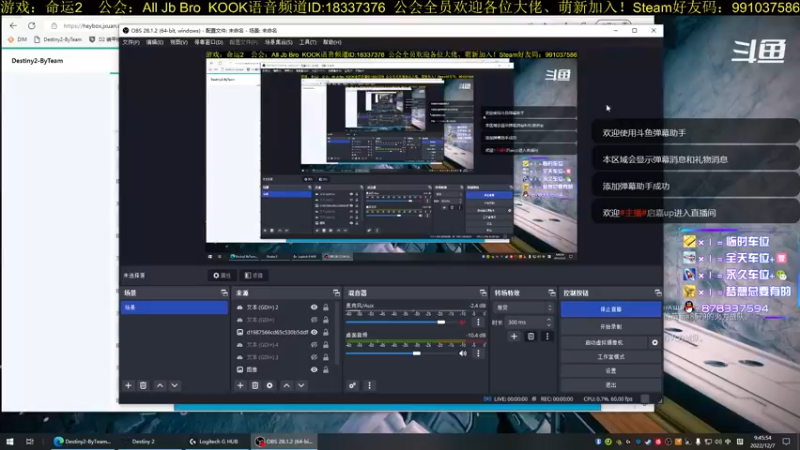The image size is (800, 450).
Task: Mute the desktop audio speaker icon
Action: pos(463,353)
